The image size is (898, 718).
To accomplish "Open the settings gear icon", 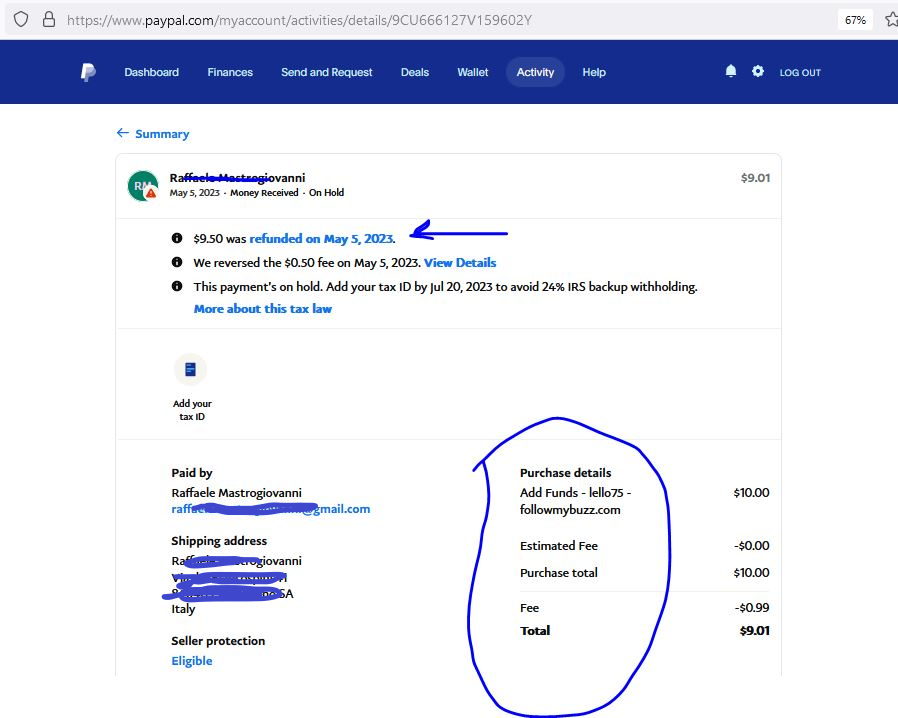I will (758, 71).
